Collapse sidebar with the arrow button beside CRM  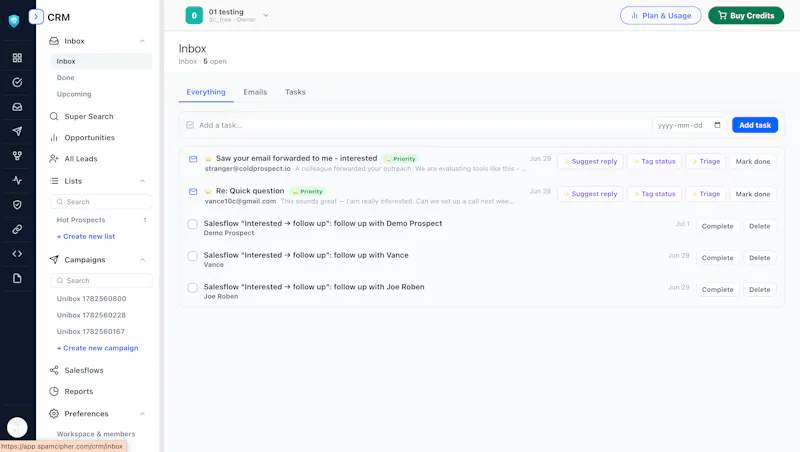36,17
